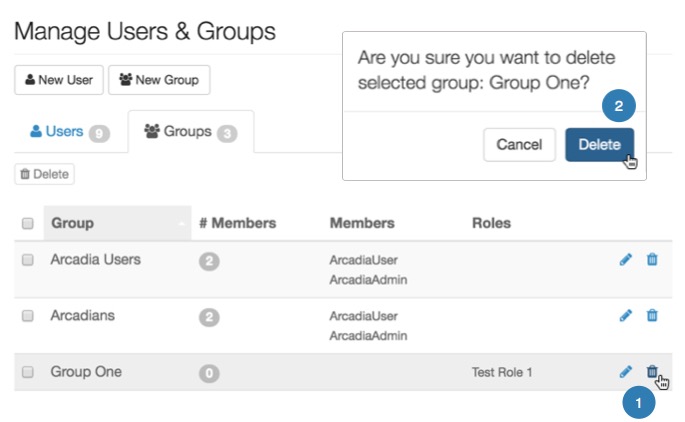Check the Group One row checkbox

pyautogui.click(x=28, y=372)
